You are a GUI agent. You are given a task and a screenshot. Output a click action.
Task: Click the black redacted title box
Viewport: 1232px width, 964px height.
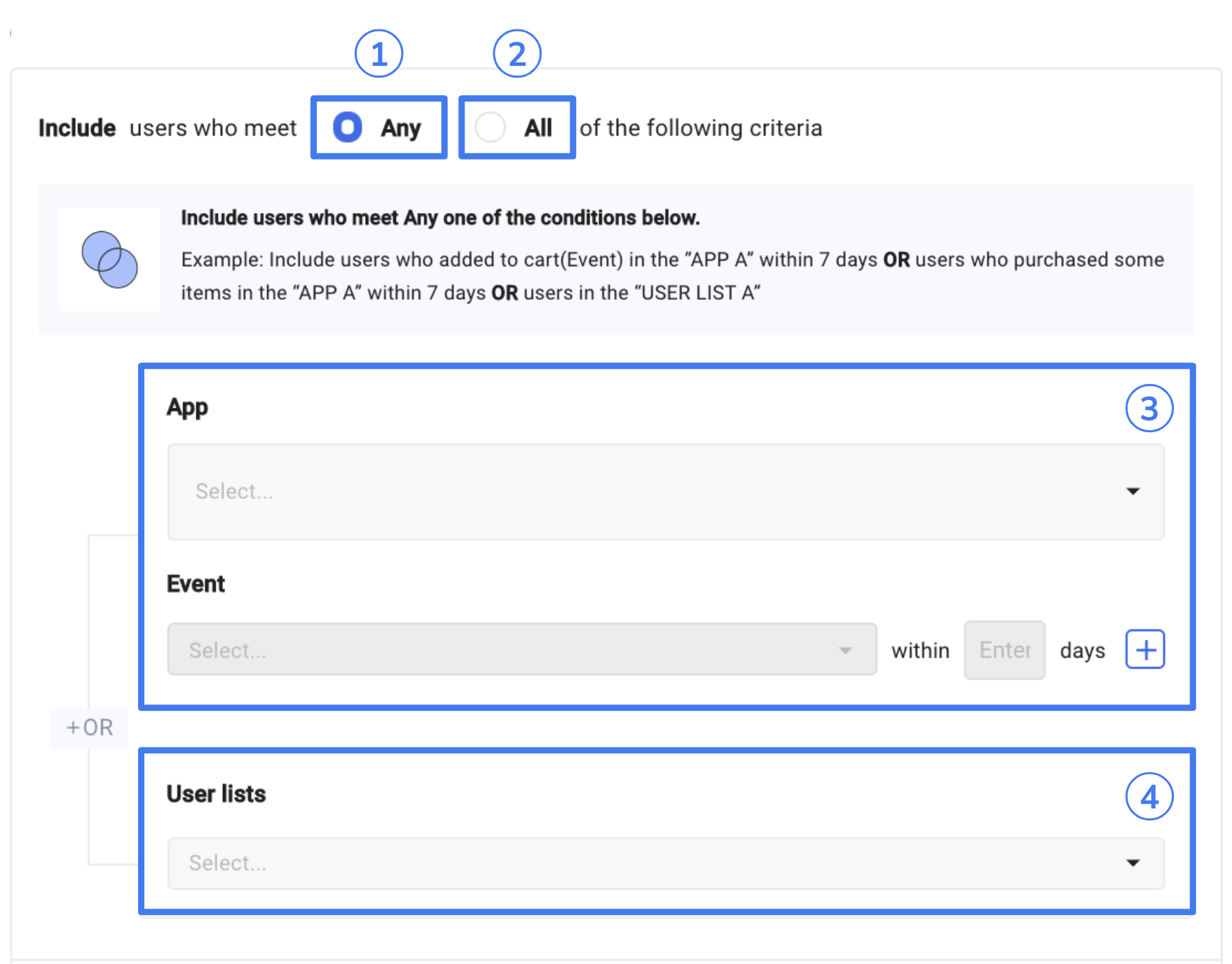point(96,34)
